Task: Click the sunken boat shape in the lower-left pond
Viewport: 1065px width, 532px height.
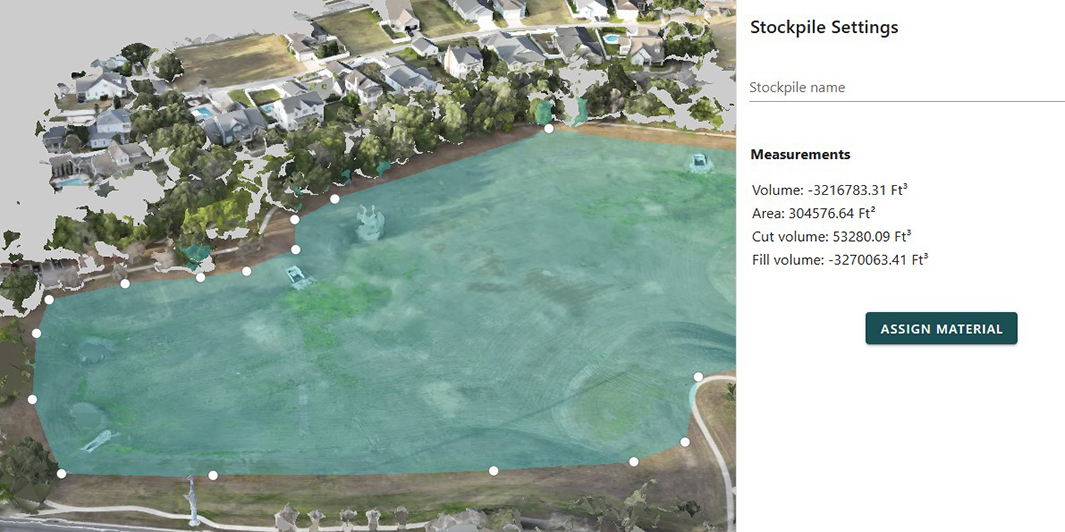Action: (100, 440)
